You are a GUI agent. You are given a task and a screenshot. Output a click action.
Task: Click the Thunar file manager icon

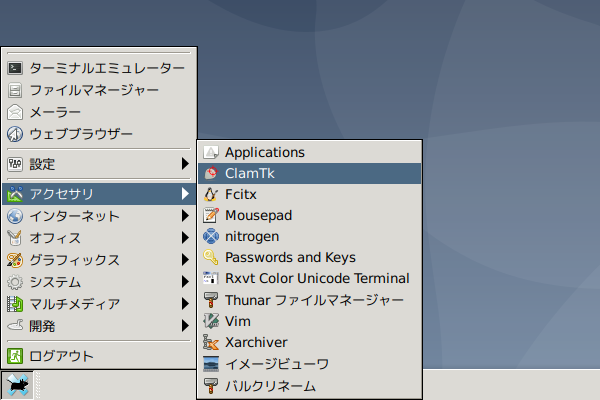(x=211, y=300)
